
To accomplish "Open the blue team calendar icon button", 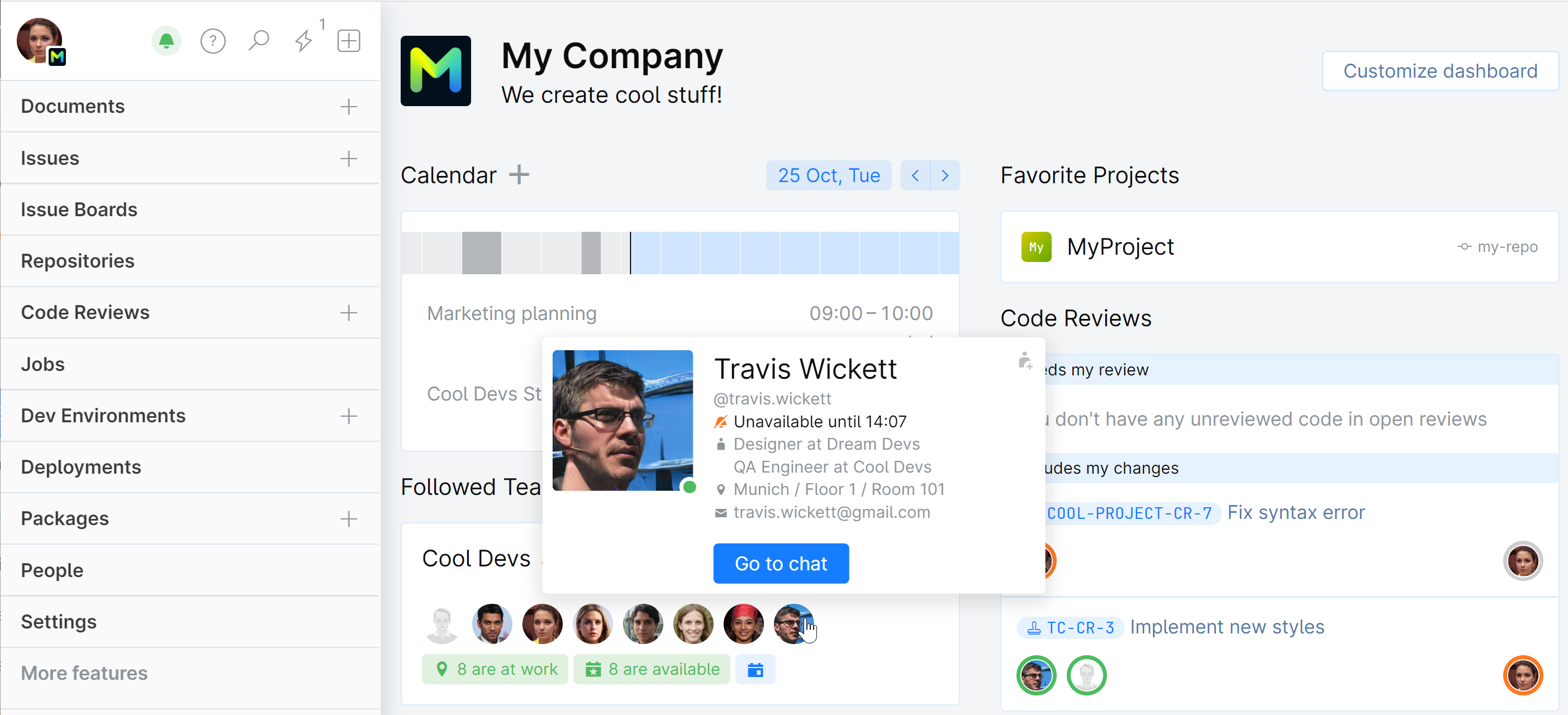I will [x=755, y=669].
